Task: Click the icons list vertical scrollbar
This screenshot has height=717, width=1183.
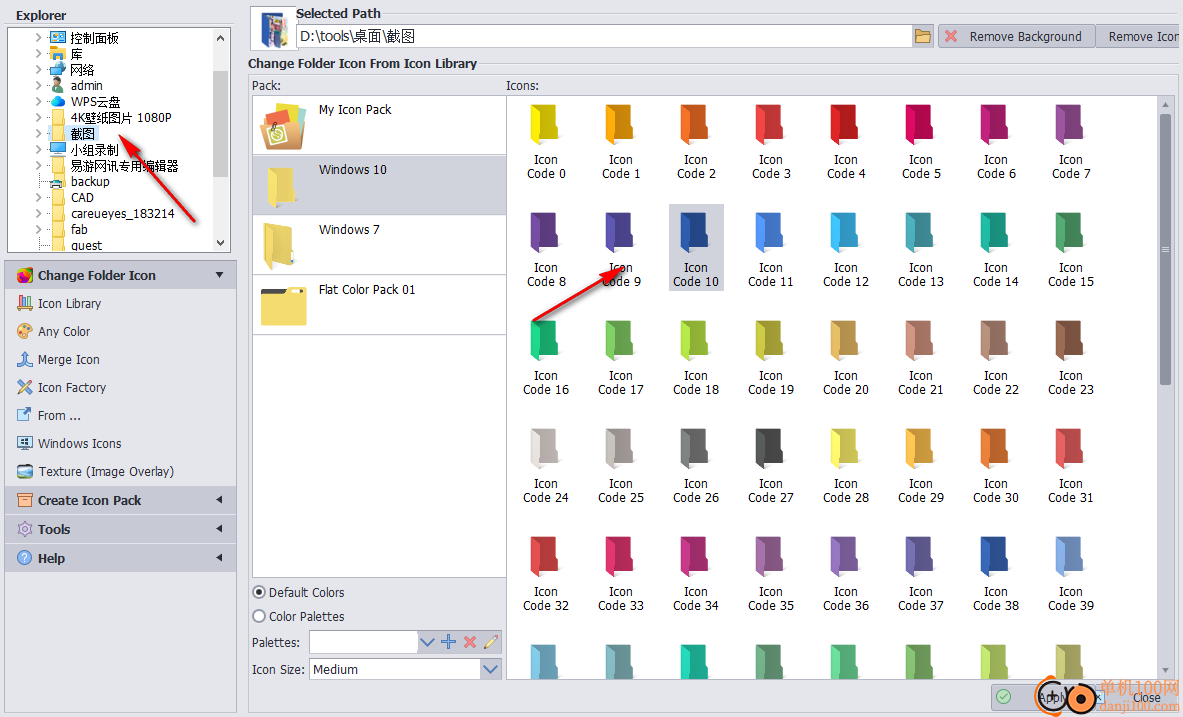Action: click(1165, 249)
